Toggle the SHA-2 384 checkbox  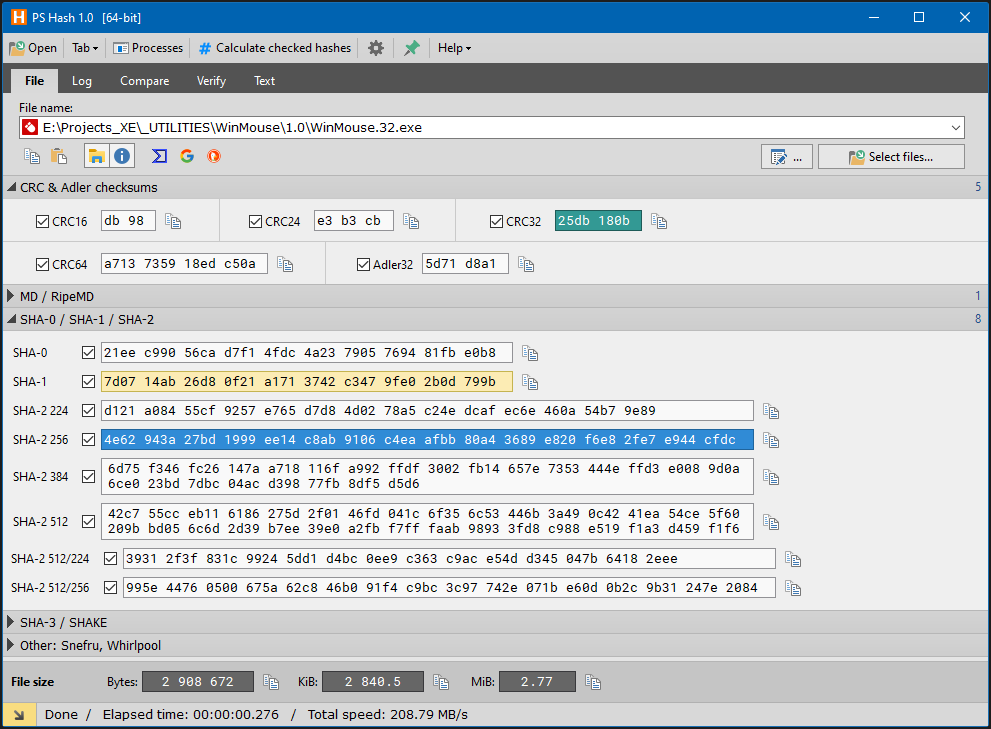(x=88, y=477)
